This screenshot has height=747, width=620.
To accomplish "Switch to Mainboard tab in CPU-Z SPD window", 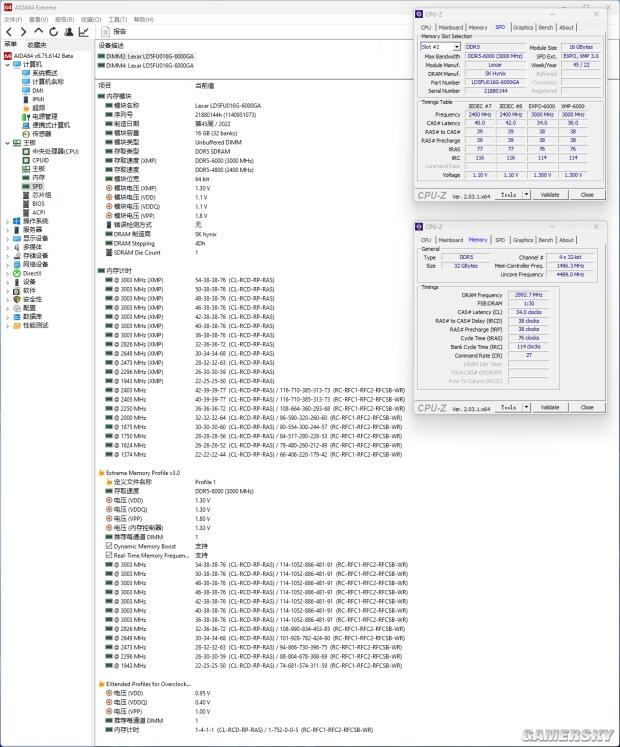I will pos(451,28).
